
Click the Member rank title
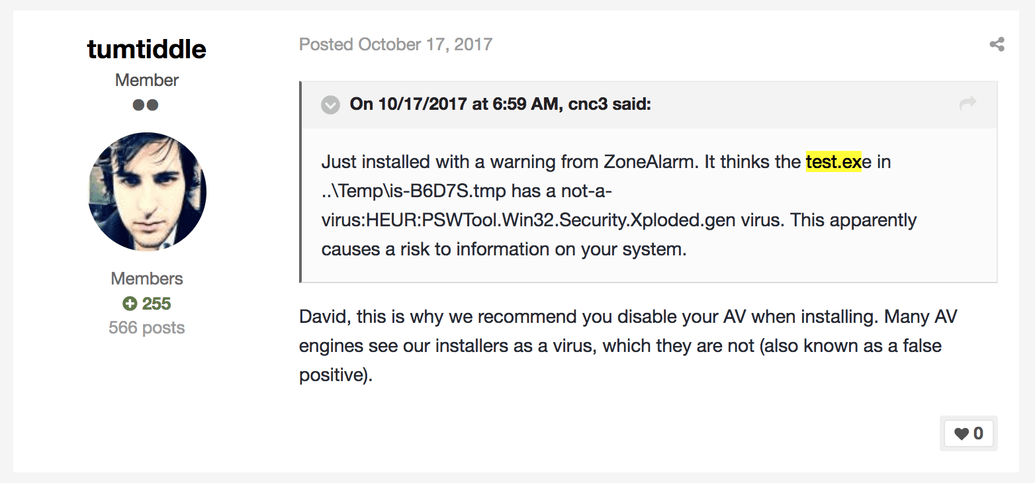coord(147,80)
